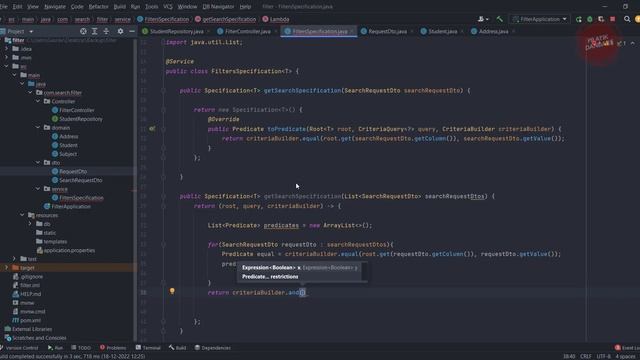Stop the running application with red square
The width and height of the screenshot is (640, 360).
coord(613,19)
